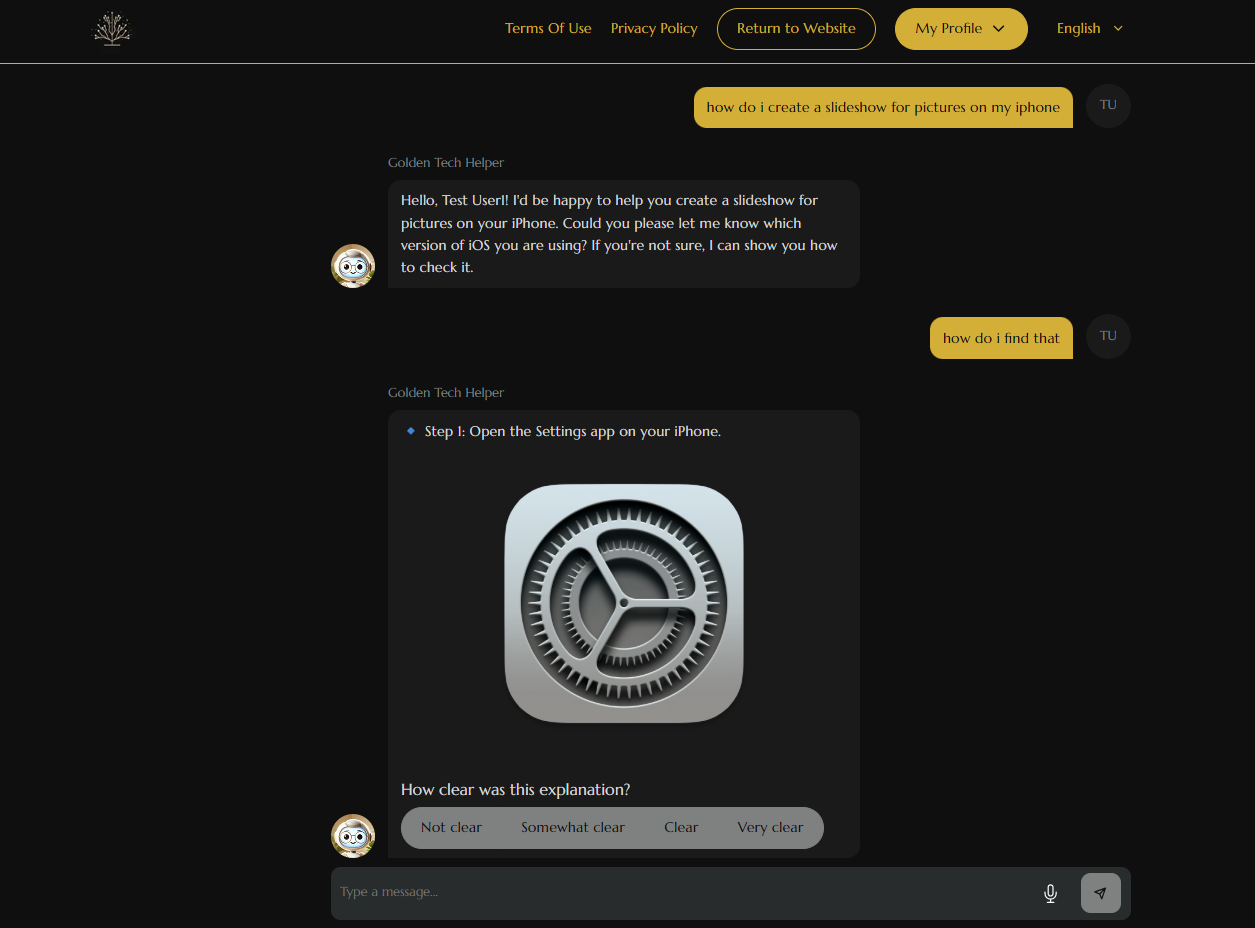Click the 'how do i create a slideshow' message bubble
Screen dimensions: 1255x928
(883, 107)
